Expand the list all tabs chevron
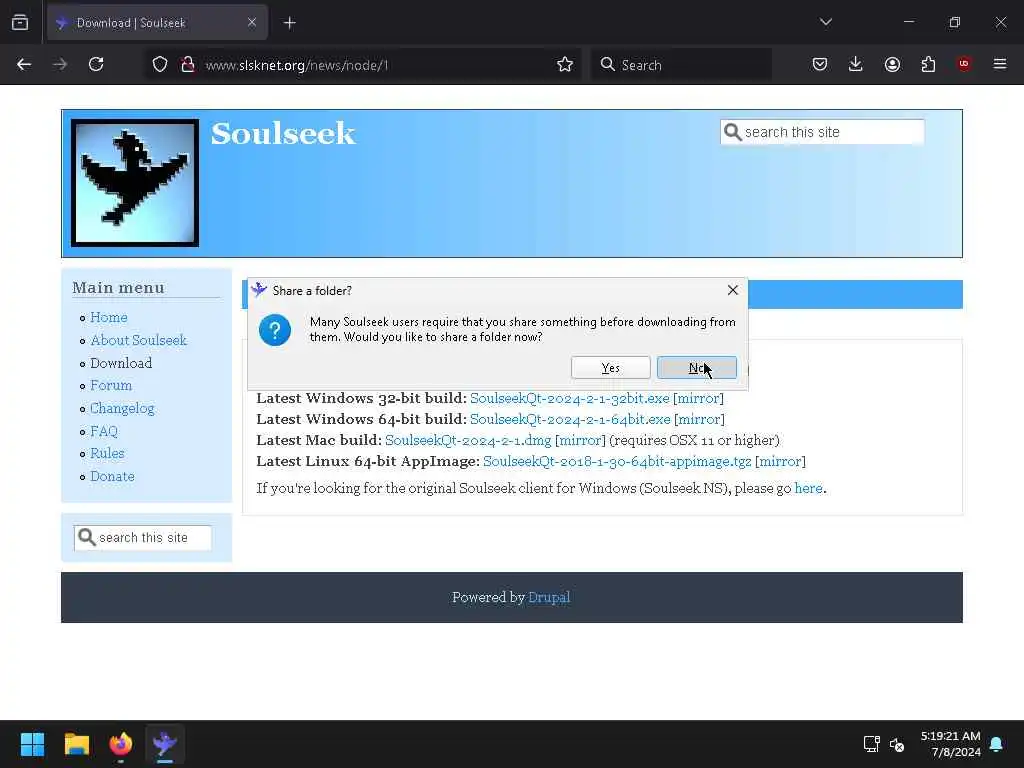This screenshot has height=768, width=1024. [825, 22]
